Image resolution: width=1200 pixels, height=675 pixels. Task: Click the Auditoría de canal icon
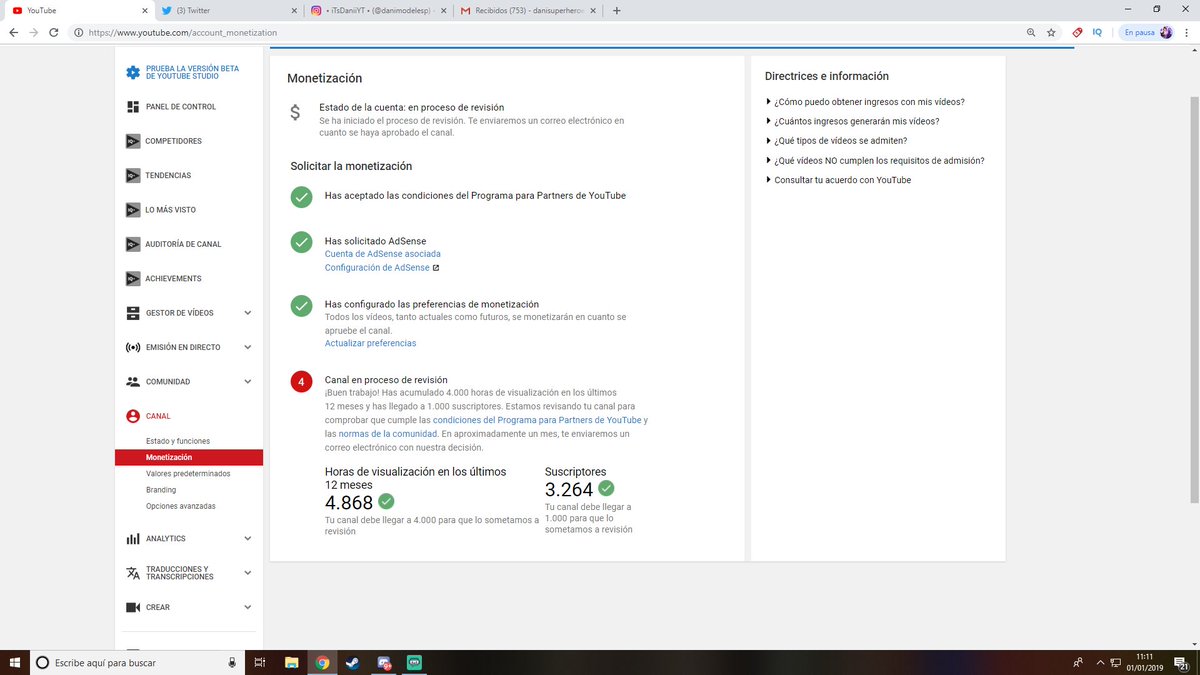(133, 244)
